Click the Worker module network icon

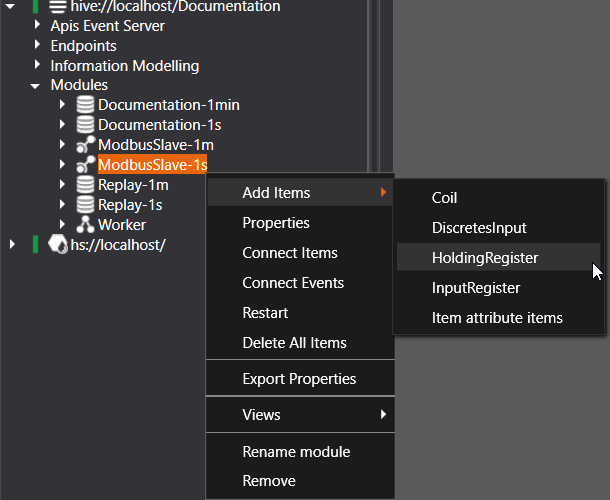[86, 225]
